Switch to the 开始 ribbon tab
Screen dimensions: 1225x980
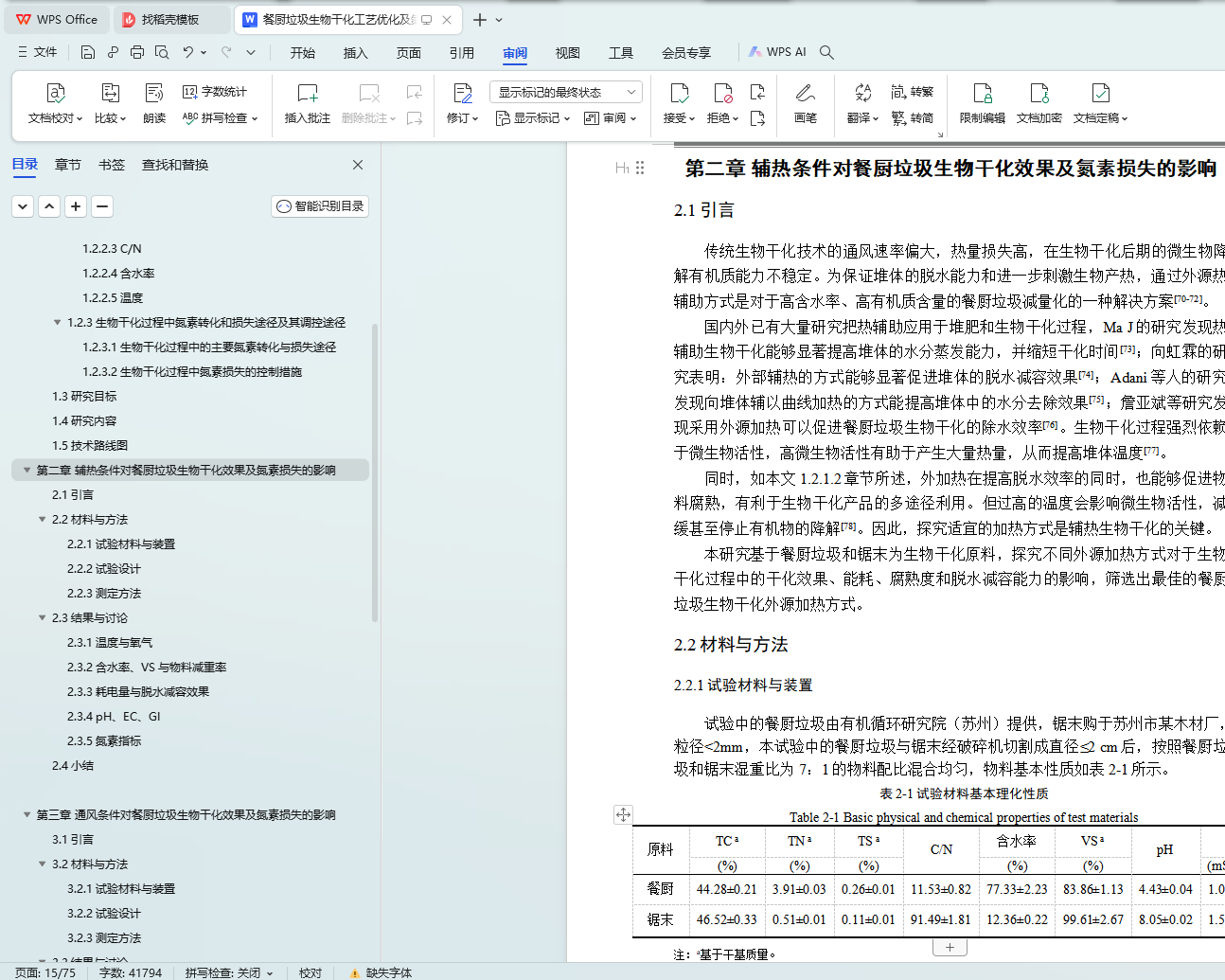coord(303,53)
